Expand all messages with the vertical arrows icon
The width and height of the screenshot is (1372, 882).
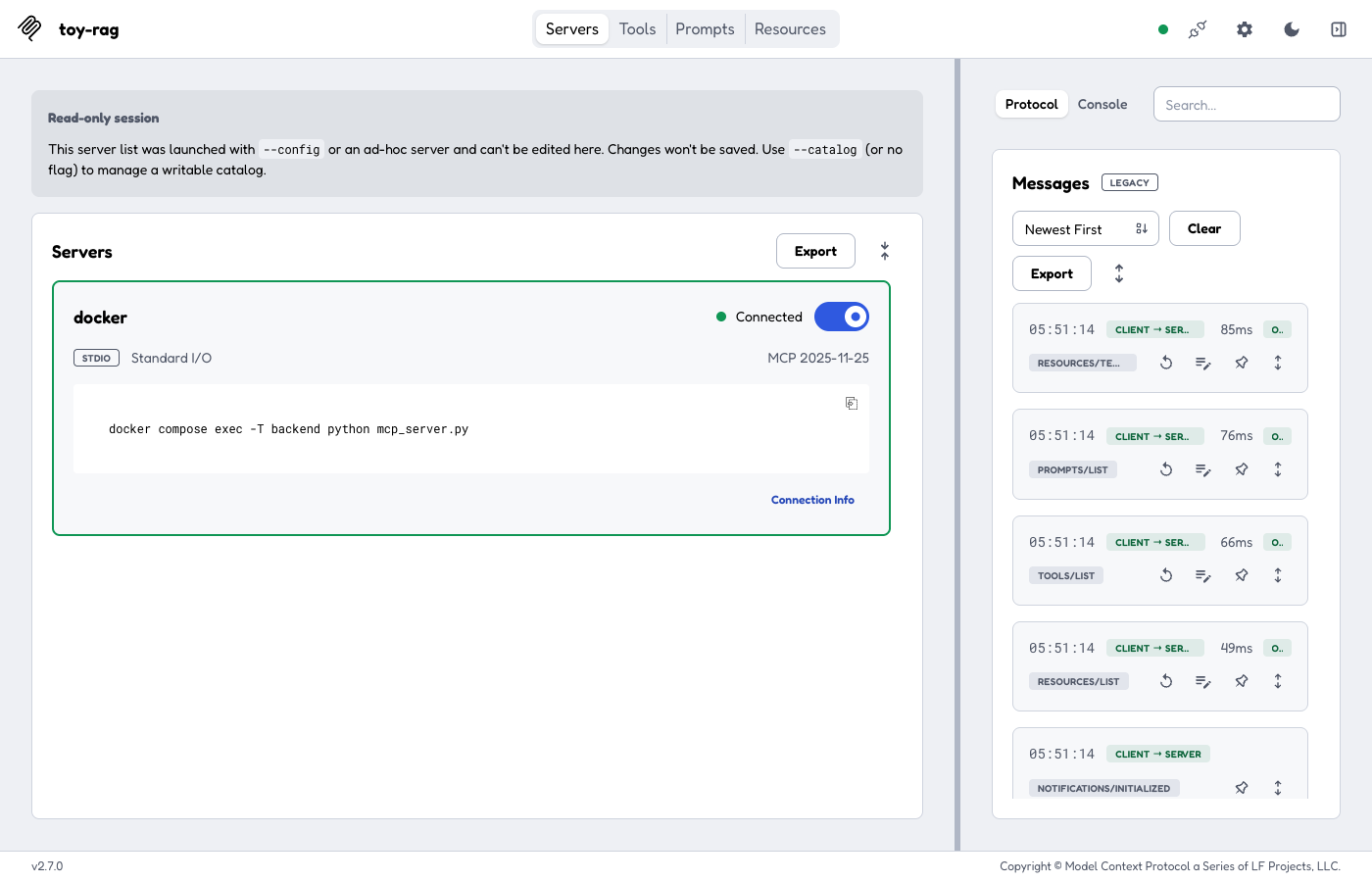click(1119, 273)
